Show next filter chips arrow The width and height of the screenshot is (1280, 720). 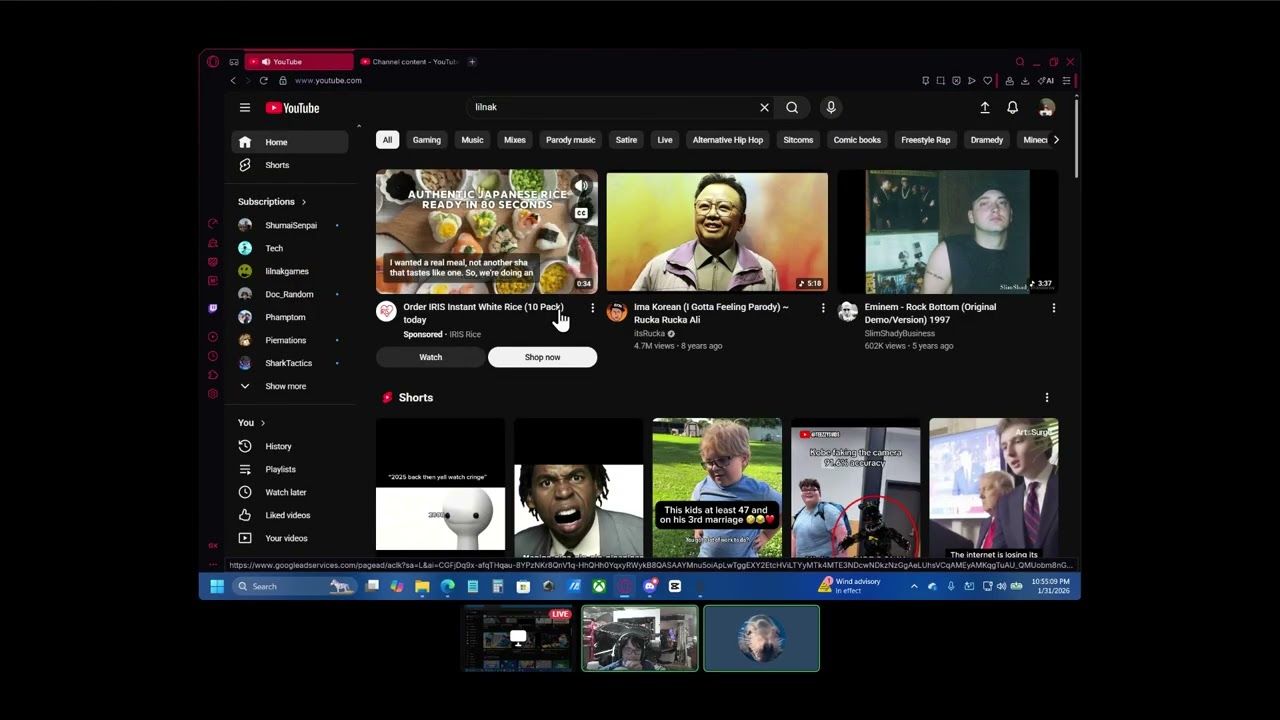pos(1056,140)
